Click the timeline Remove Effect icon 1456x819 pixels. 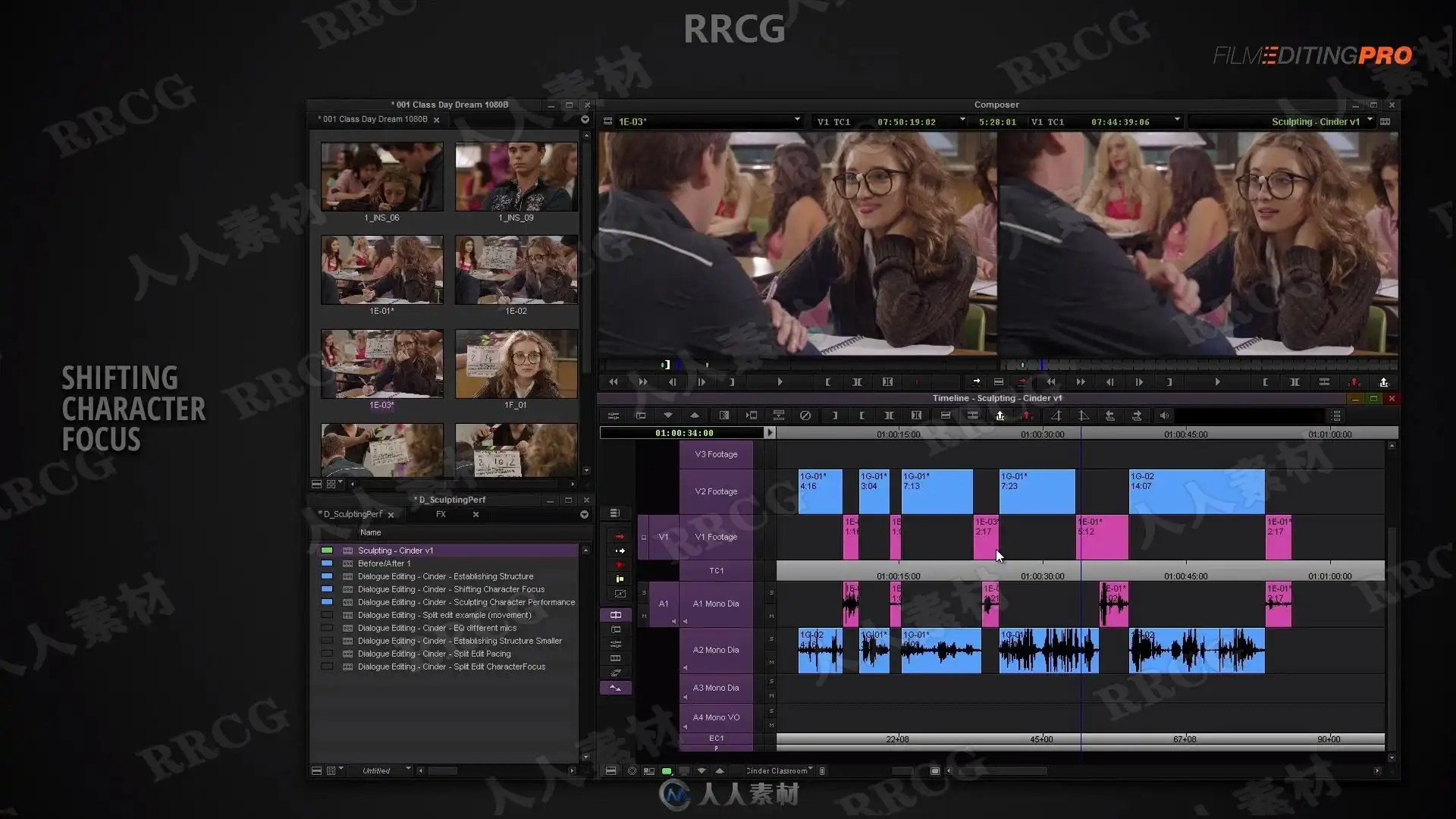tap(805, 416)
